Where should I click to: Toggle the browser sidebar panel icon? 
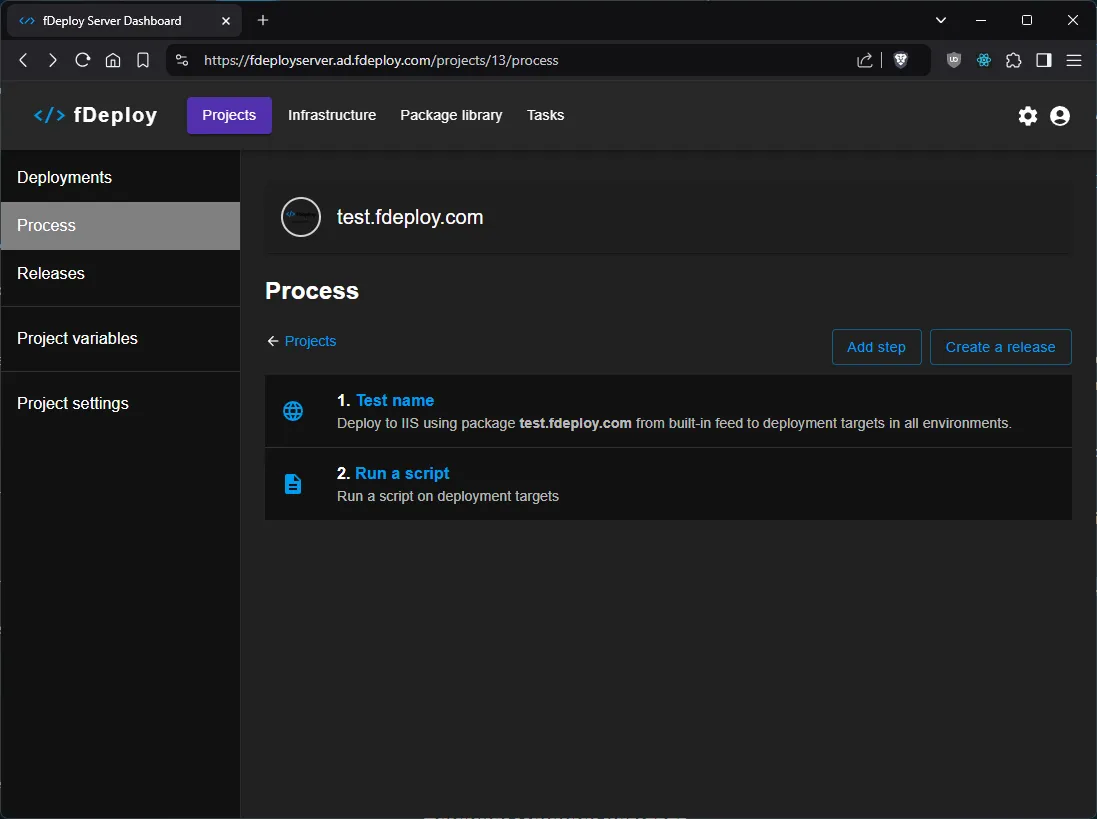(1043, 60)
